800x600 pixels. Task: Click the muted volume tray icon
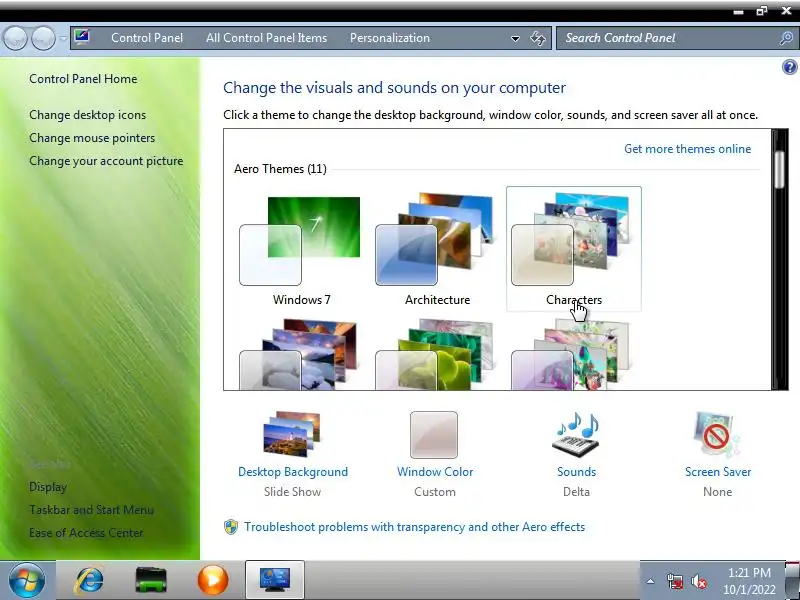pyautogui.click(x=698, y=581)
